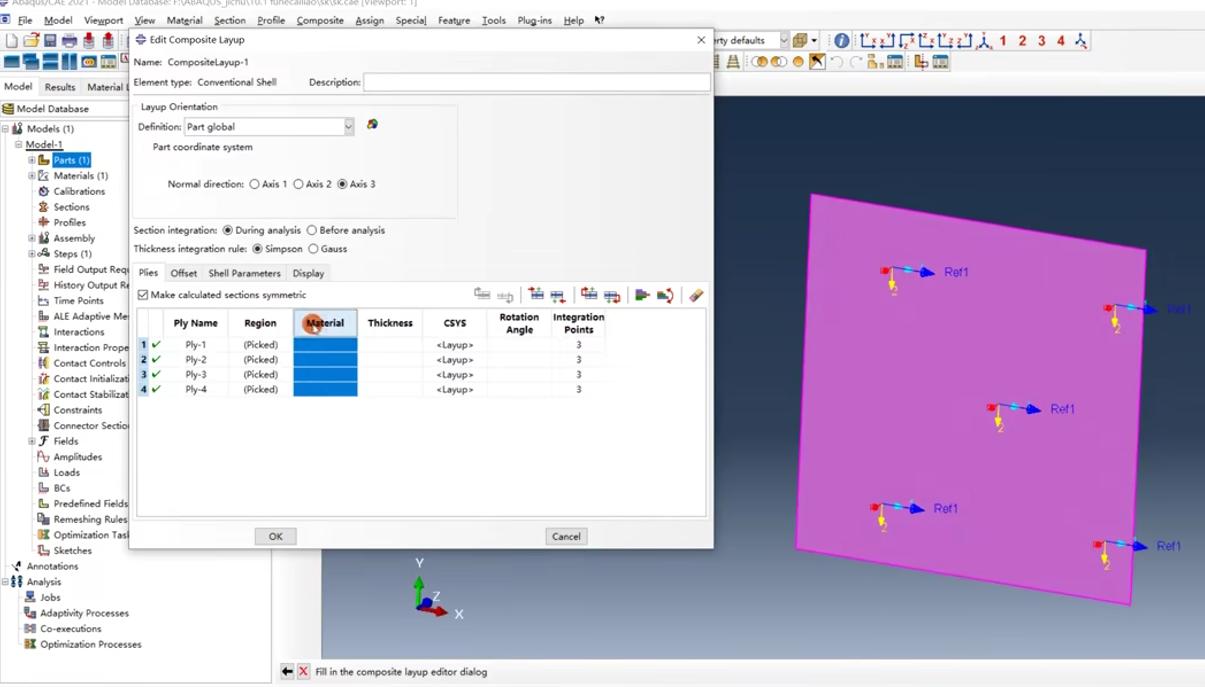The width and height of the screenshot is (1205, 687).
Task: Click the invert plies pattern icon
Action: point(665,295)
